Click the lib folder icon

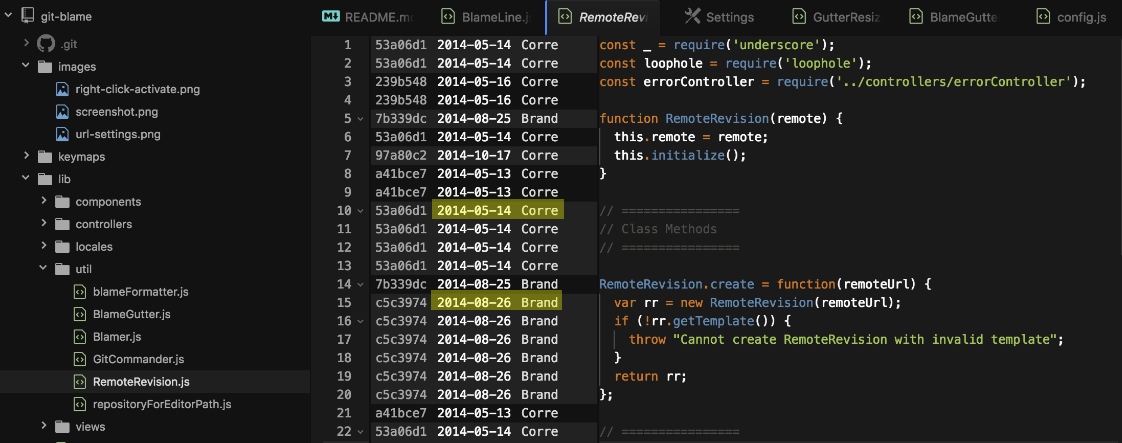point(45,179)
